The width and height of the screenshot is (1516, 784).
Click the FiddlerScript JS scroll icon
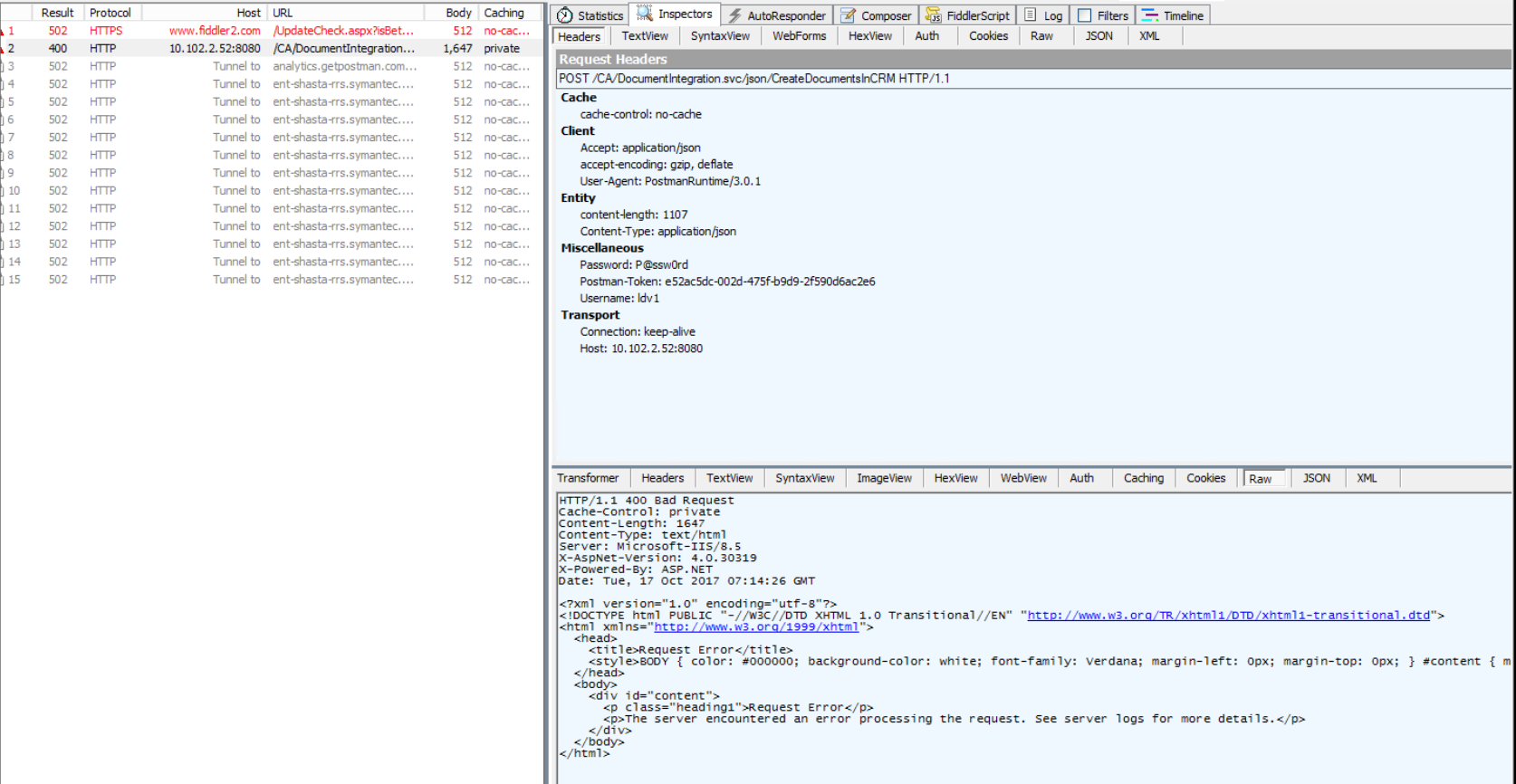pos(933,15)
